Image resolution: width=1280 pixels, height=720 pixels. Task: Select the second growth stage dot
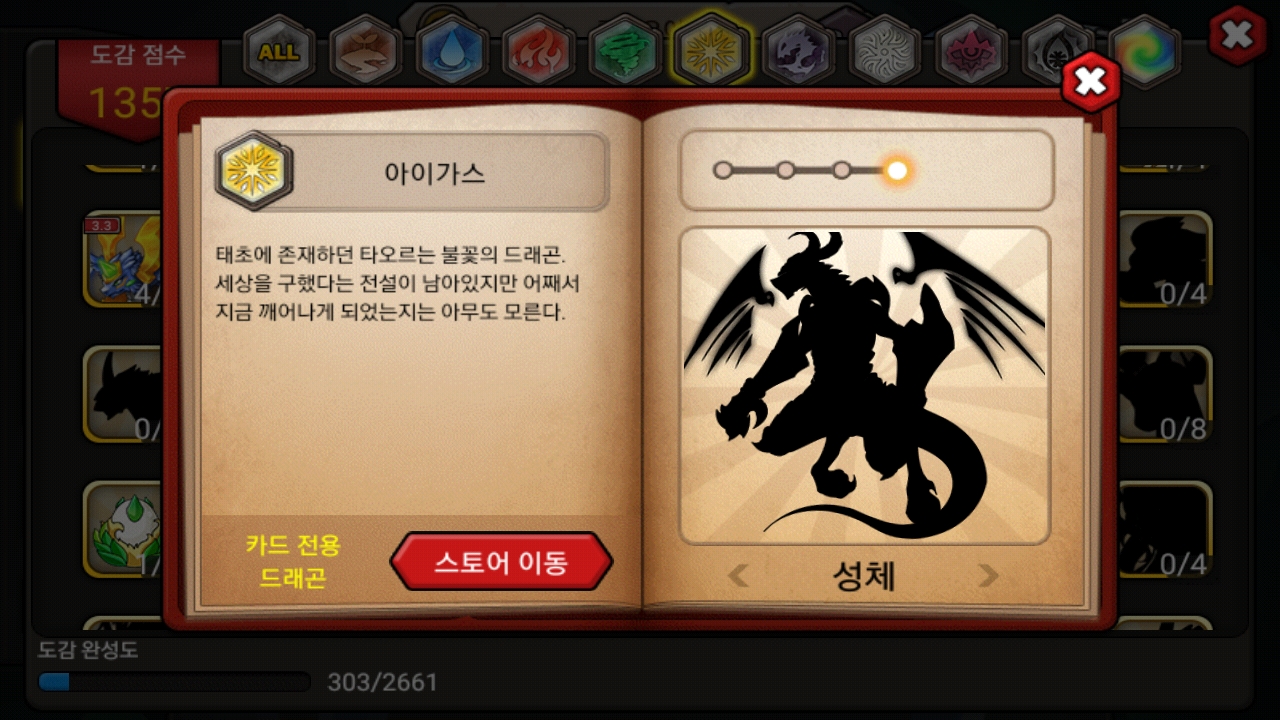pos(786,170)
